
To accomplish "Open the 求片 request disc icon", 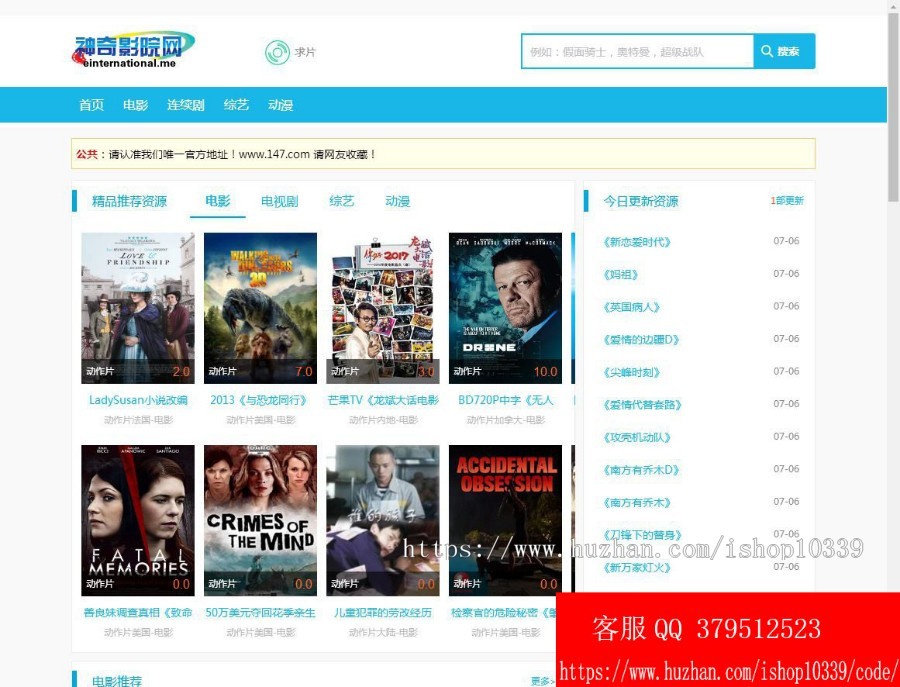I will [277, 52].
